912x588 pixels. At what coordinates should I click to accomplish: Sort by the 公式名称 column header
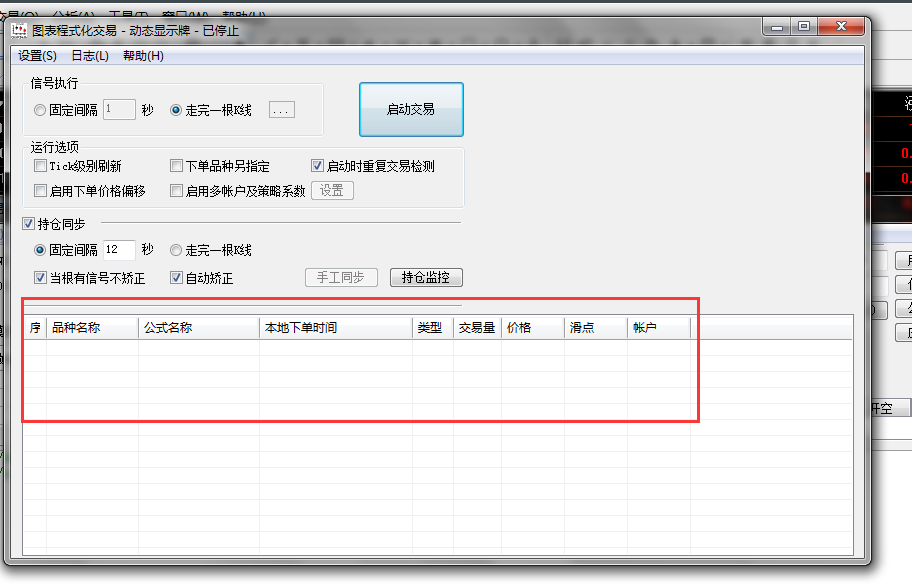199,327
